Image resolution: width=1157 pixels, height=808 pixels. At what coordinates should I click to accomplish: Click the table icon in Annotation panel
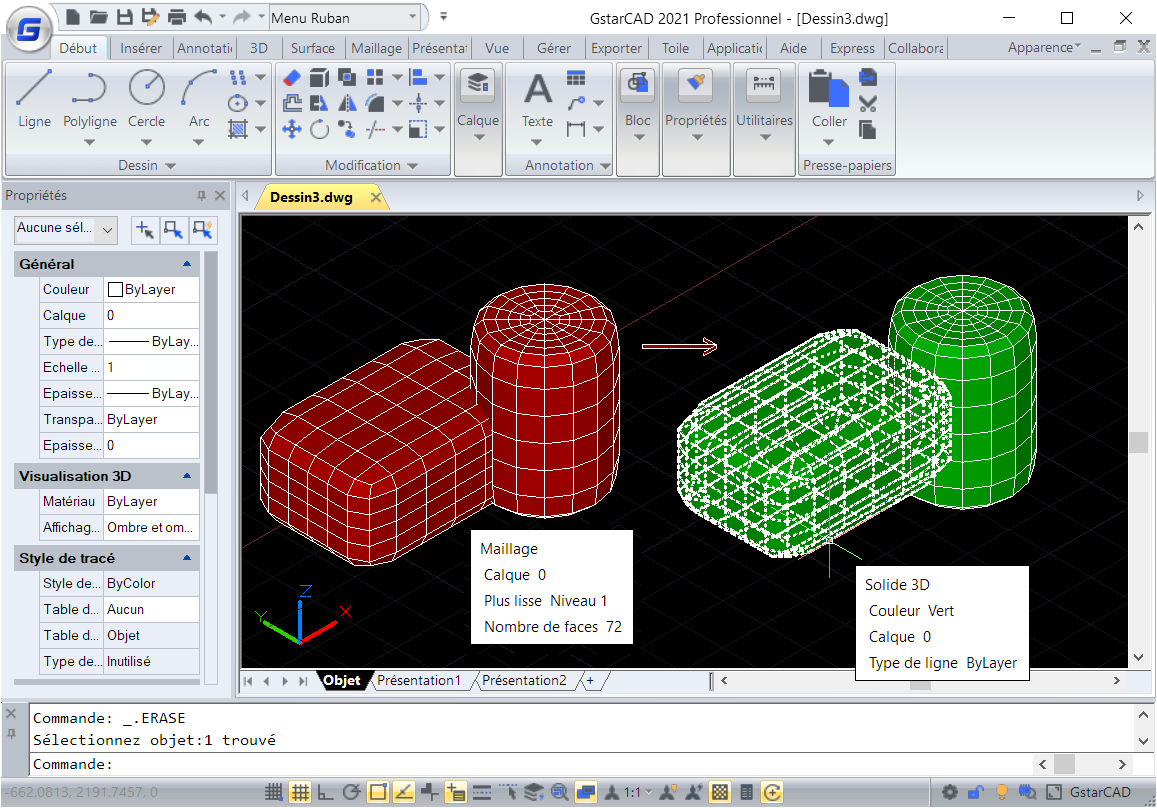tap(576, 78)
